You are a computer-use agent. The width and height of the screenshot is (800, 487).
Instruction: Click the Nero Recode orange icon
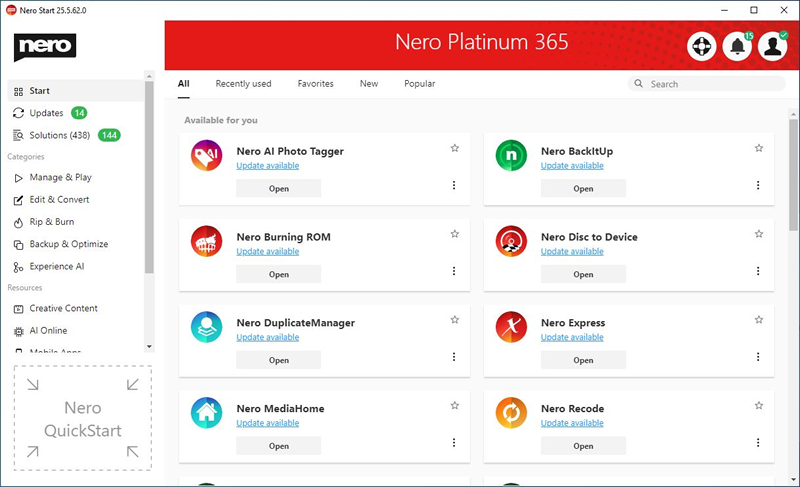pos(511,412)
